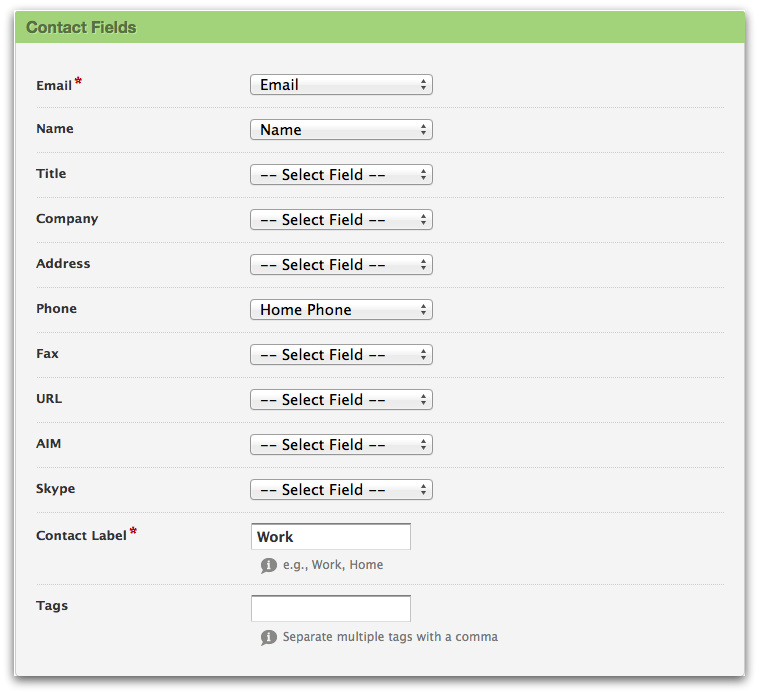The height and width of the screenshot is (694, 759).
Task: Open the Address select field dropdown
Action: [341, 265]
